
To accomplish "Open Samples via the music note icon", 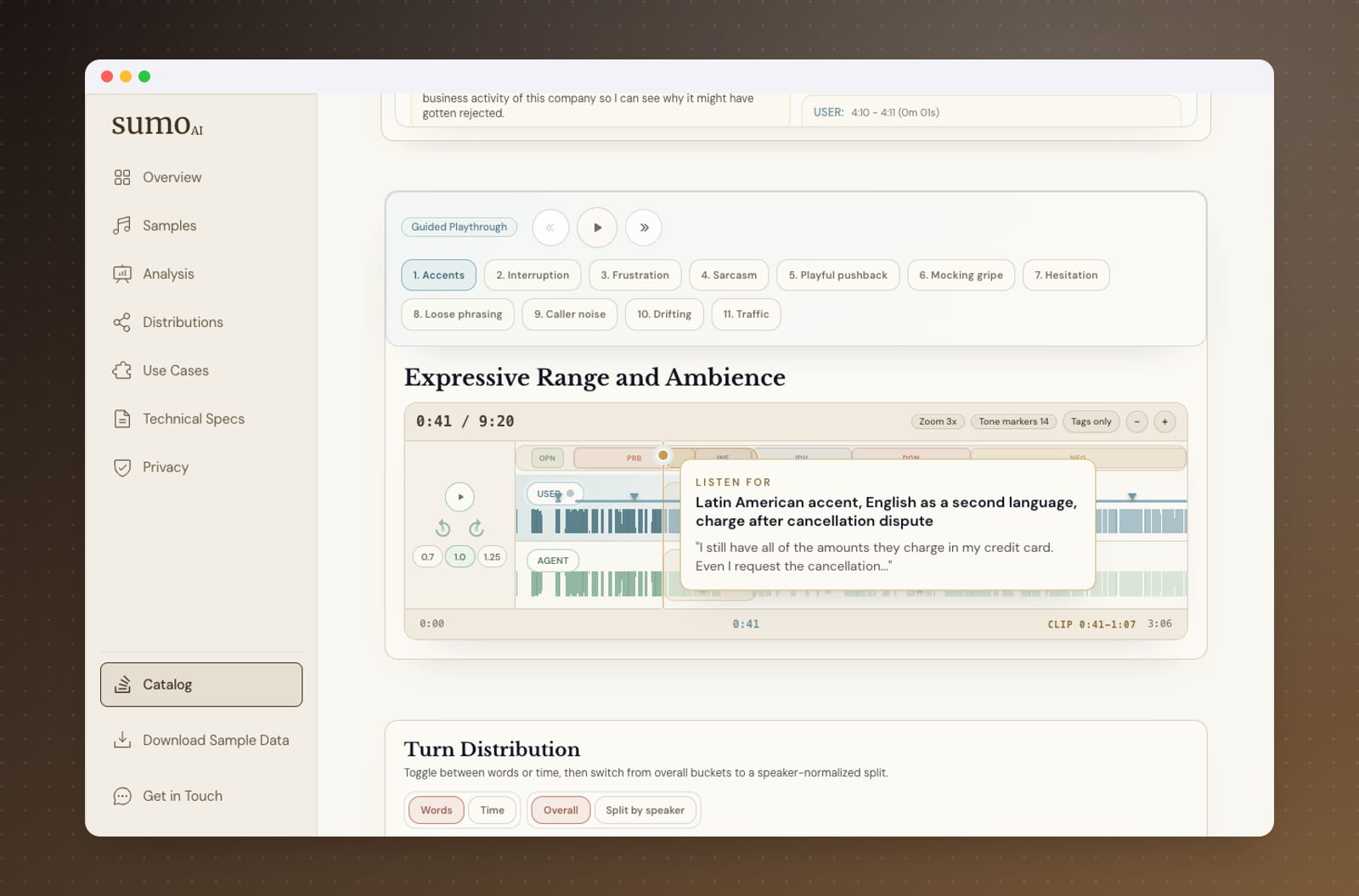I will point(122,226).
